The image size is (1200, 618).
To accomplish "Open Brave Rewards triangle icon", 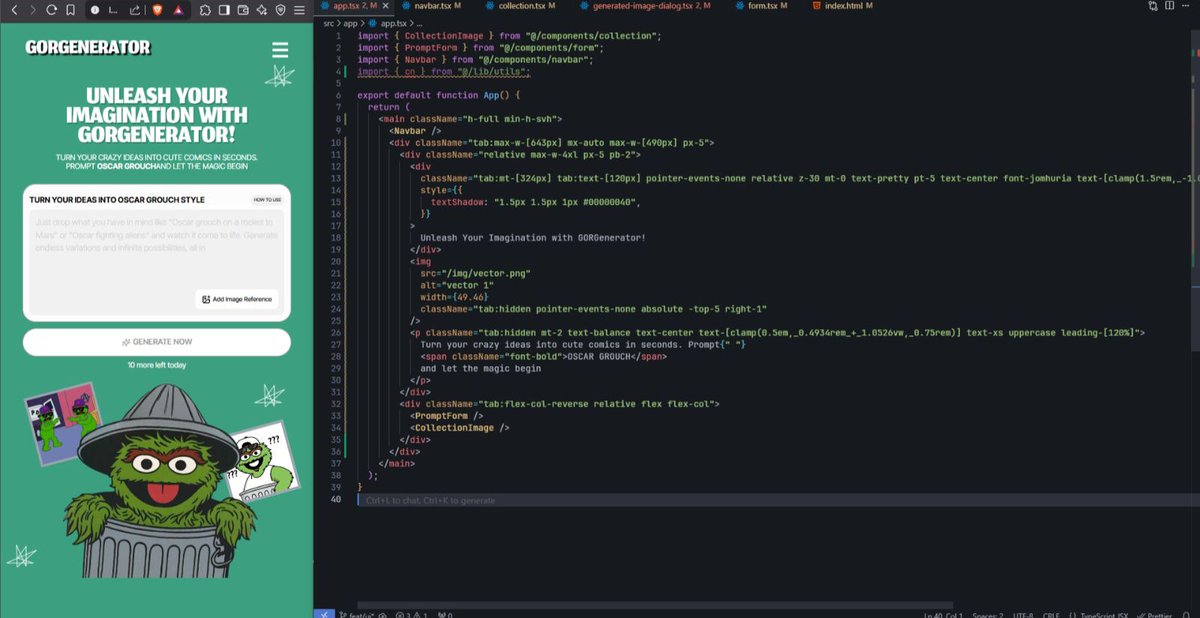I will [177, 10].
